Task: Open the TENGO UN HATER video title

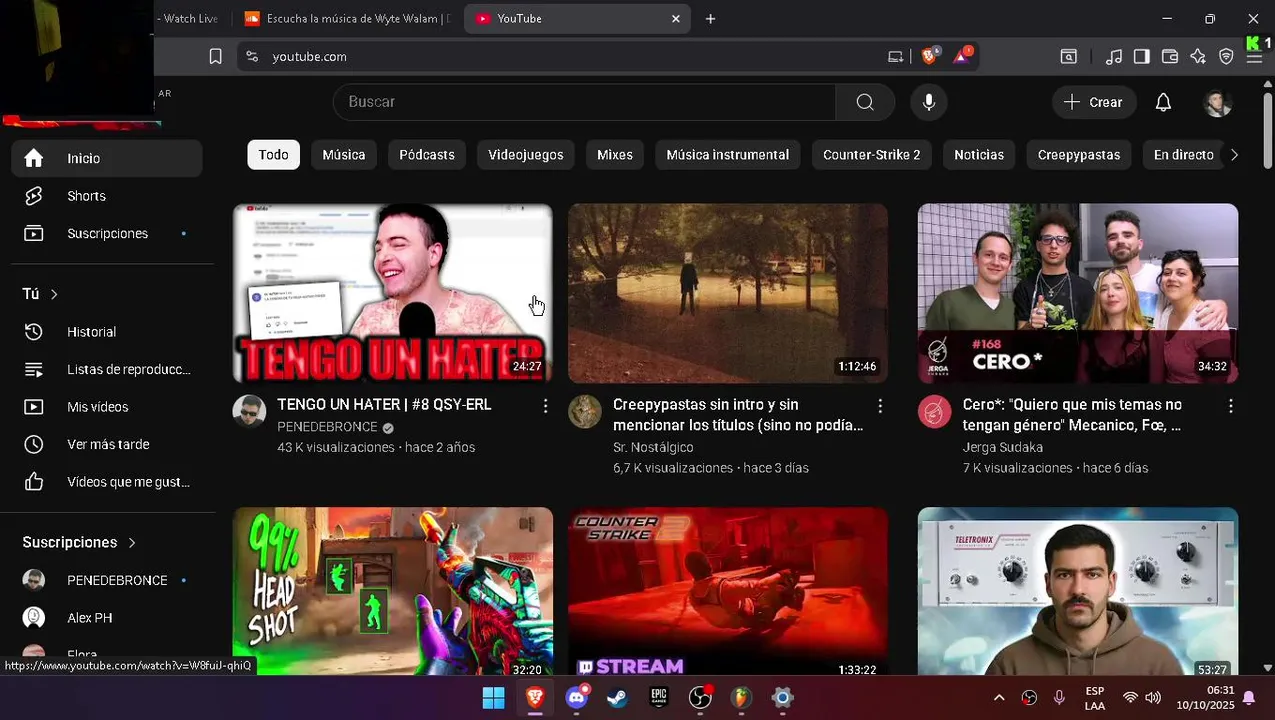Action: [384, 405]
